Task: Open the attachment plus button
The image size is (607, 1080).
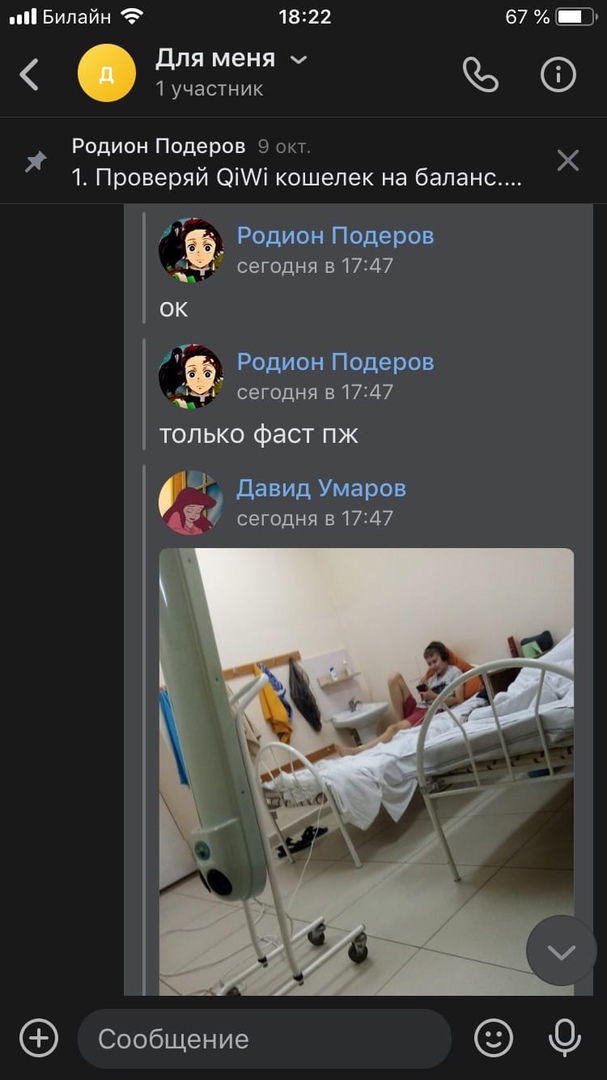Action: (x=39, y=1038)
